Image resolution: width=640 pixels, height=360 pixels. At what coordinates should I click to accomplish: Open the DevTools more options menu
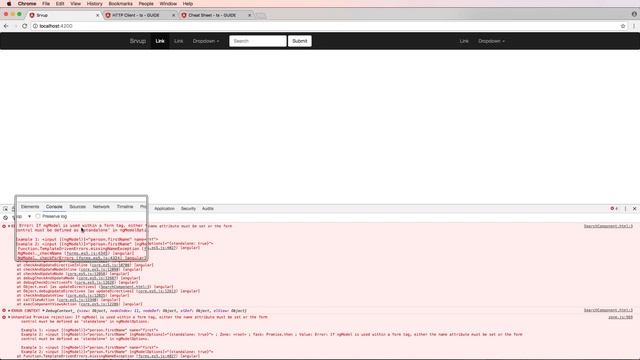coord(625,209)
